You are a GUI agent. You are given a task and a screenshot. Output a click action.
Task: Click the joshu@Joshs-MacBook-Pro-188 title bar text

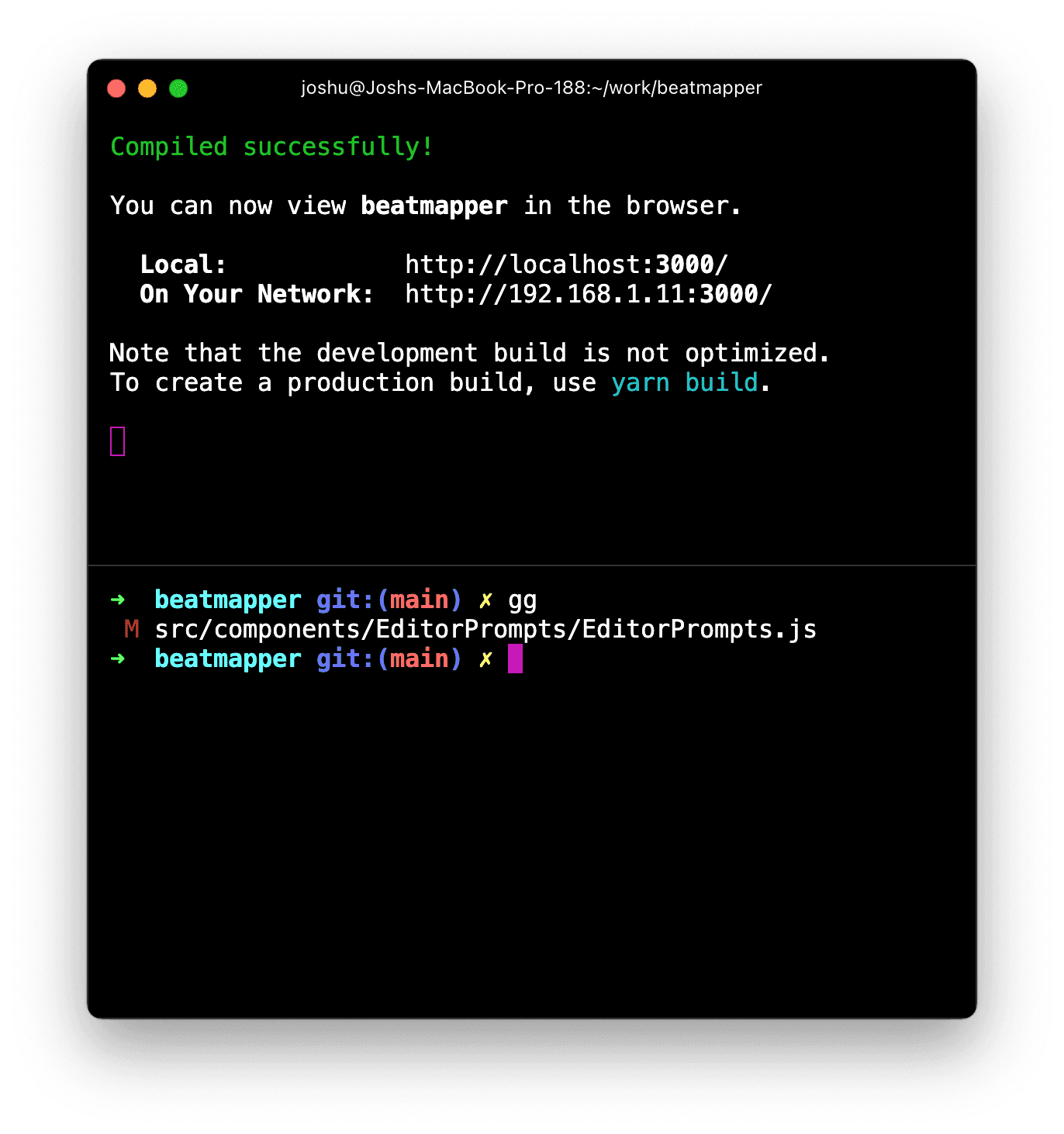[532, 88]
